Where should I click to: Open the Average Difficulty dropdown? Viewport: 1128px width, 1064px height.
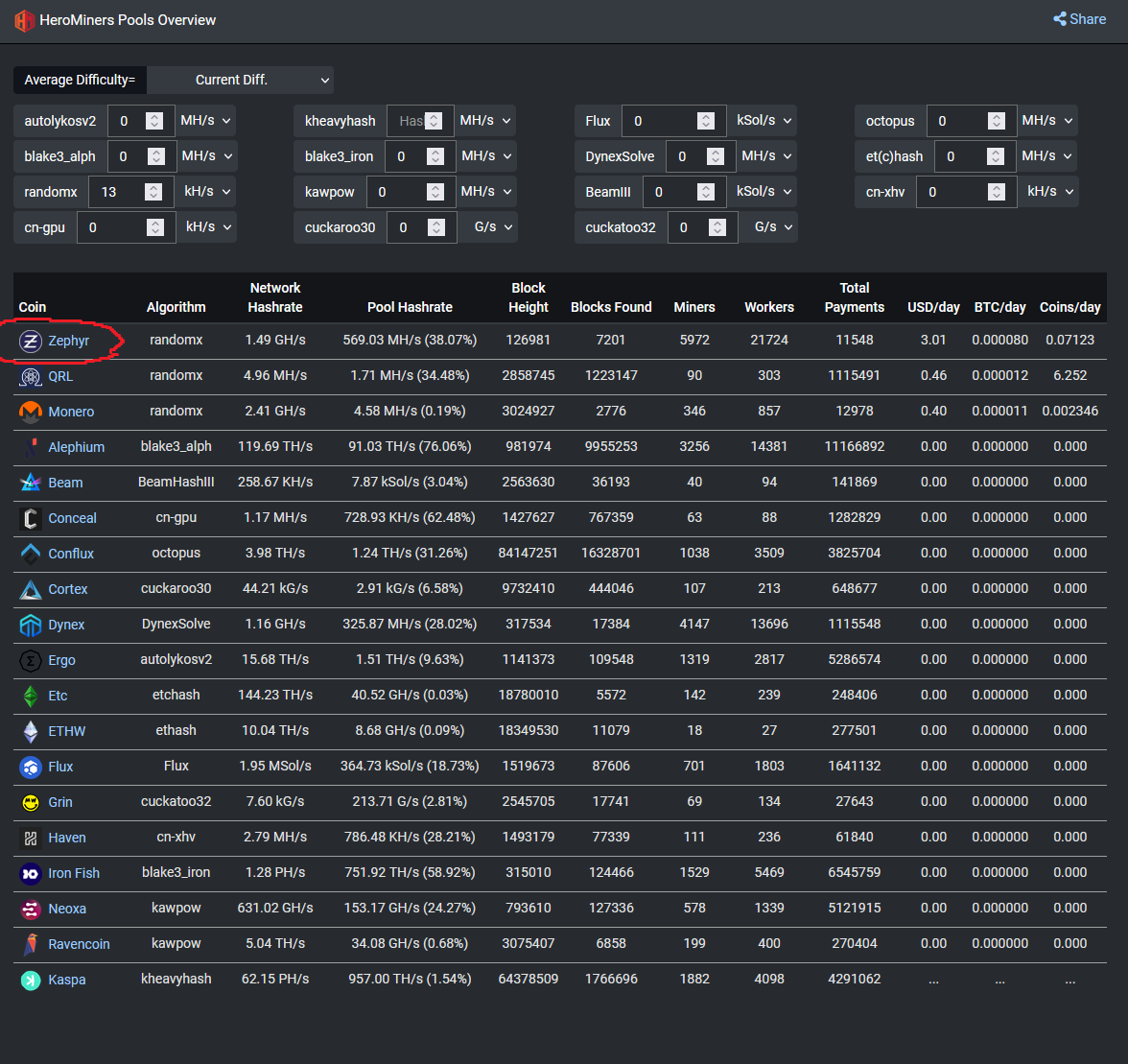pos(240,80)
